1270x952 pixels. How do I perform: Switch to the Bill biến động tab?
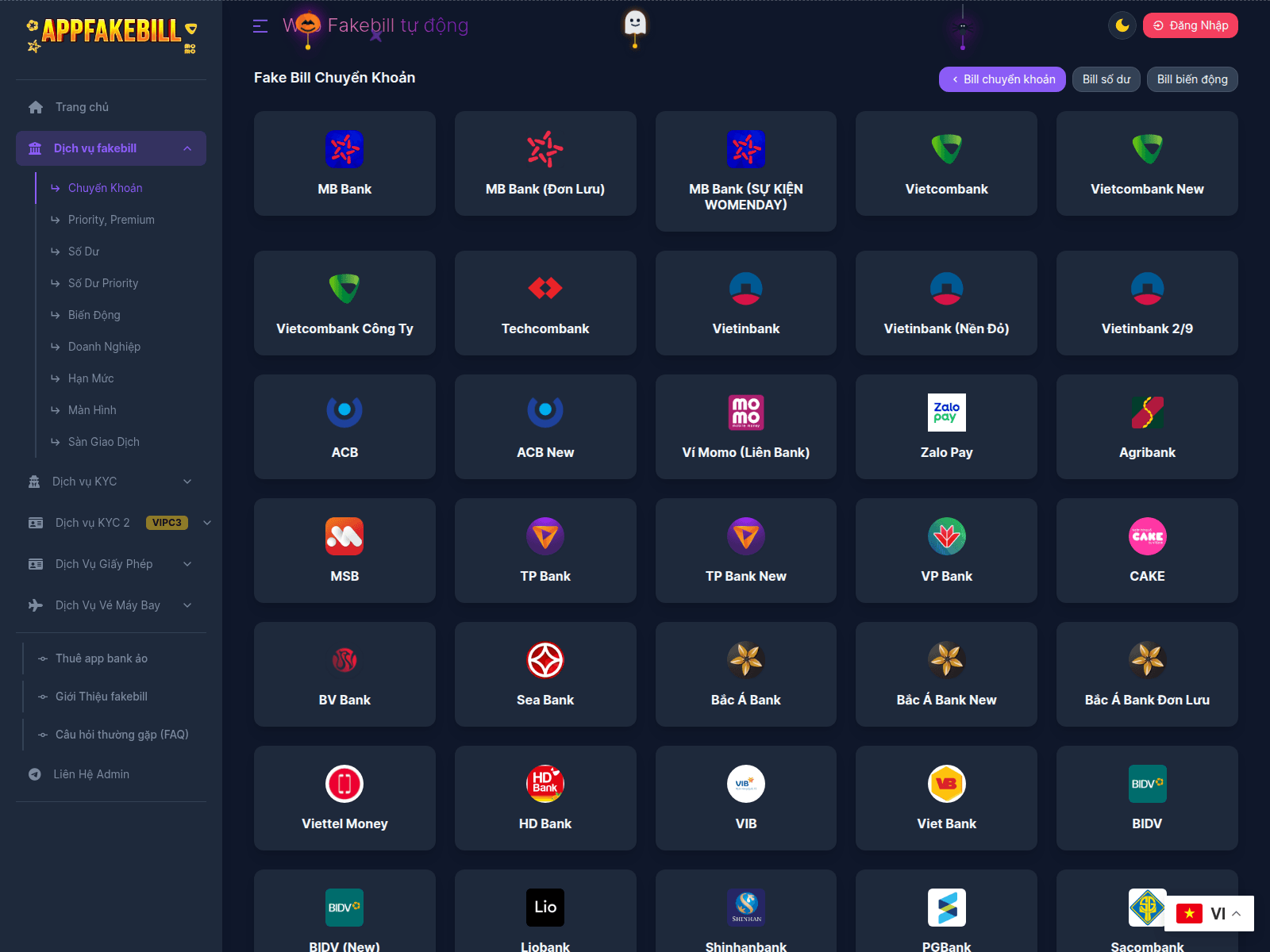click(1192, 79)
